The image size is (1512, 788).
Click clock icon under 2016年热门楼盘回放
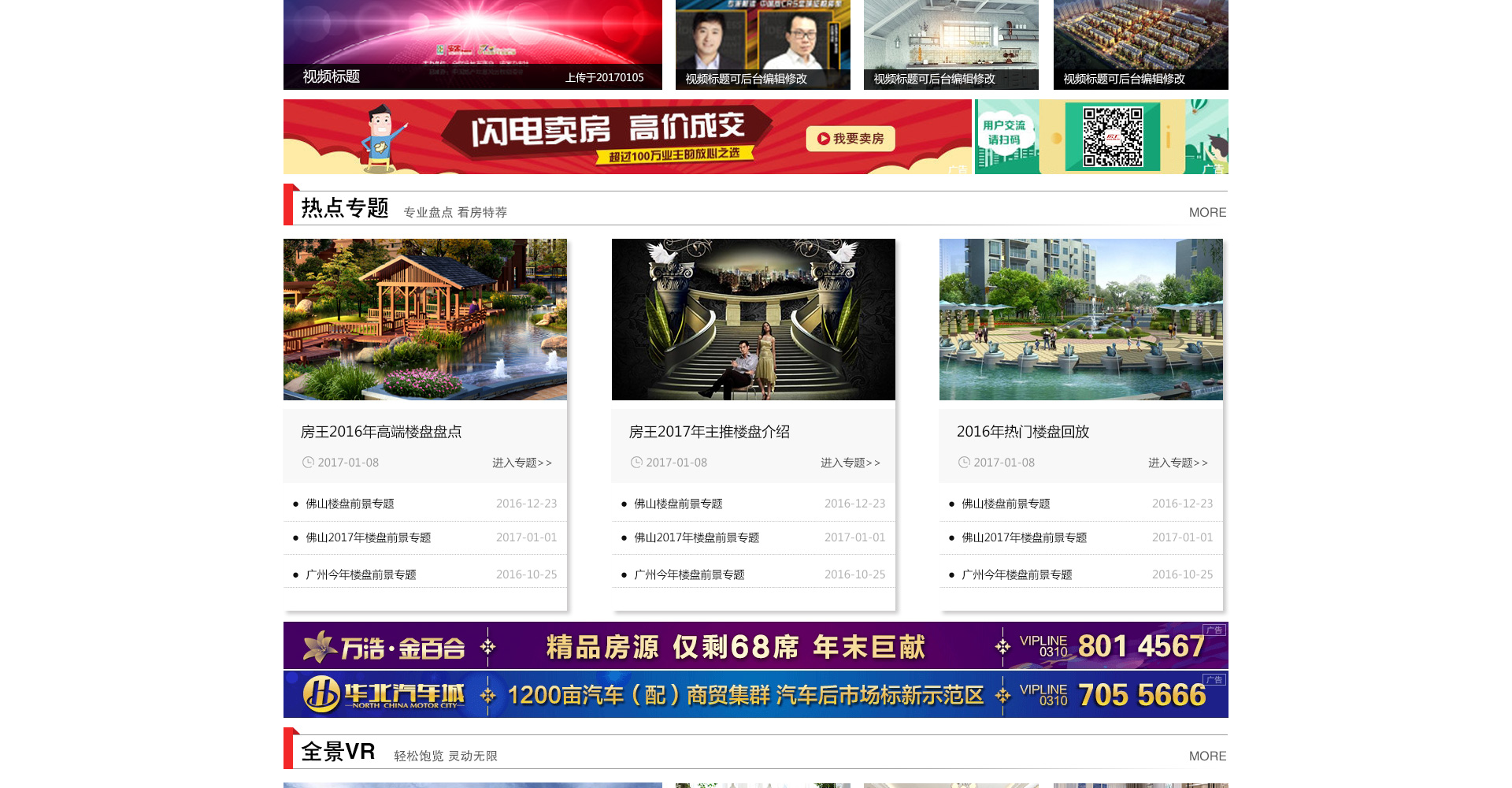pyautogui.click(x=964, y=463)
